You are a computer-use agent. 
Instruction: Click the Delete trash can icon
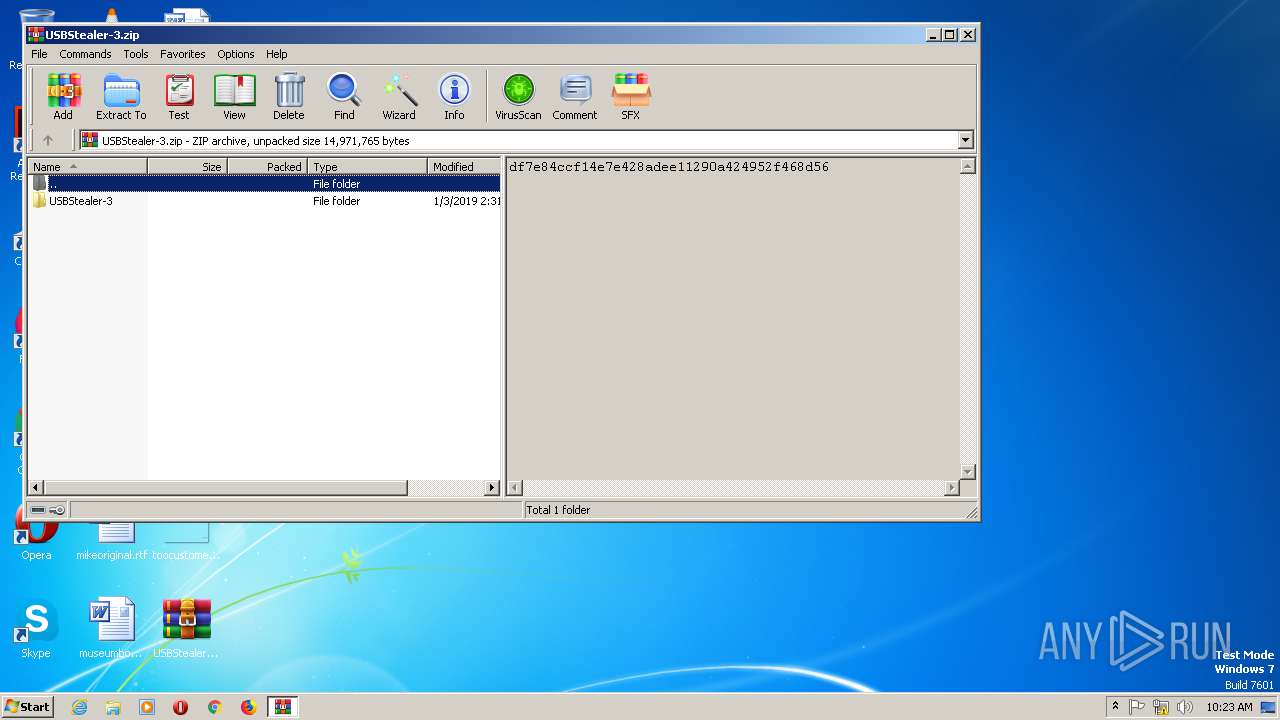[x=289, y=97]
